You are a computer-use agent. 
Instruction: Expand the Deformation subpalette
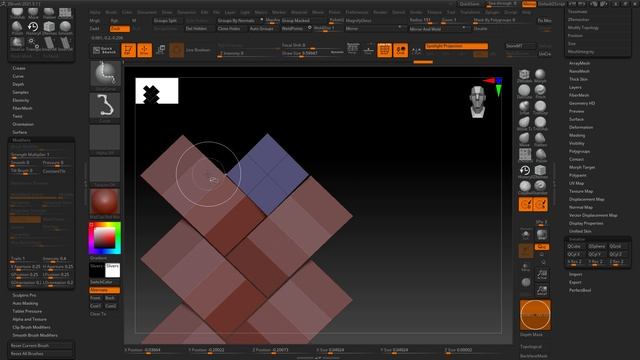point(581,127)
